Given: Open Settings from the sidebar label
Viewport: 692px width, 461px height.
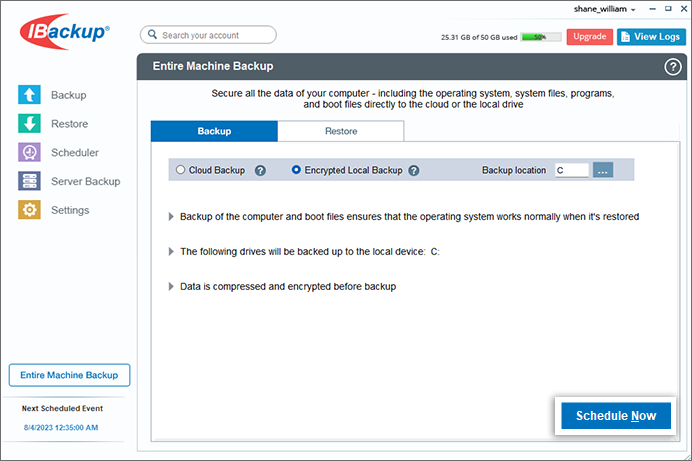Looking at the screenshot, I should click(x=70, y=210).
